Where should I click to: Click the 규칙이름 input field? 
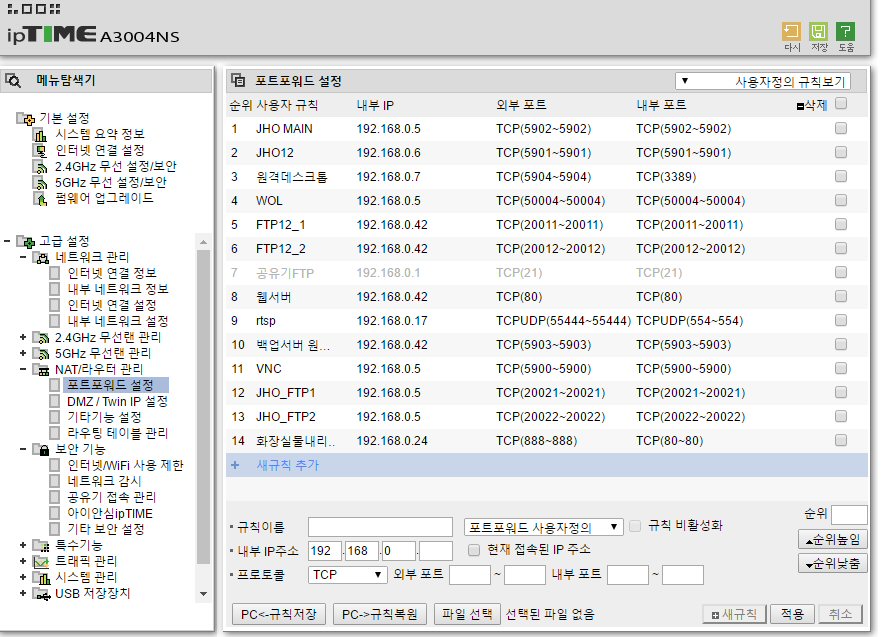(380, 527)
